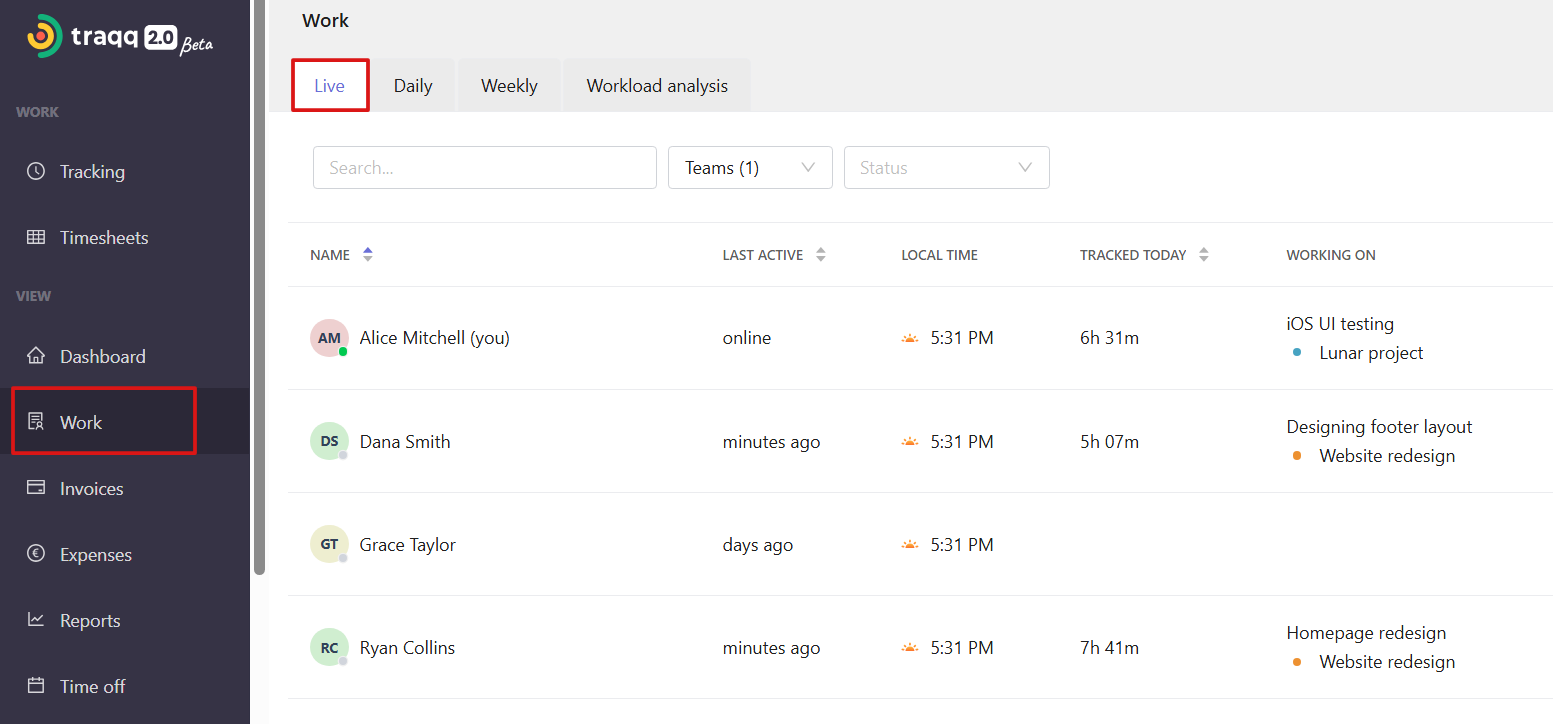Click the Working On column header
This screenshot has width=1553, height=724.
point(1331,255)
